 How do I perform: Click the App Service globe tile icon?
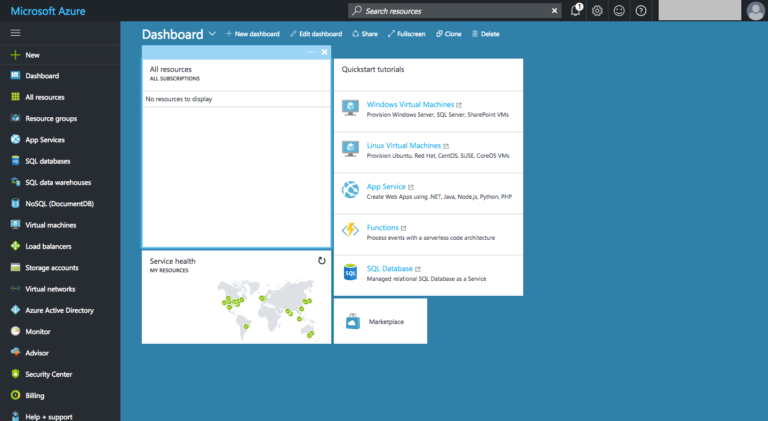click(x=350, y=189)
